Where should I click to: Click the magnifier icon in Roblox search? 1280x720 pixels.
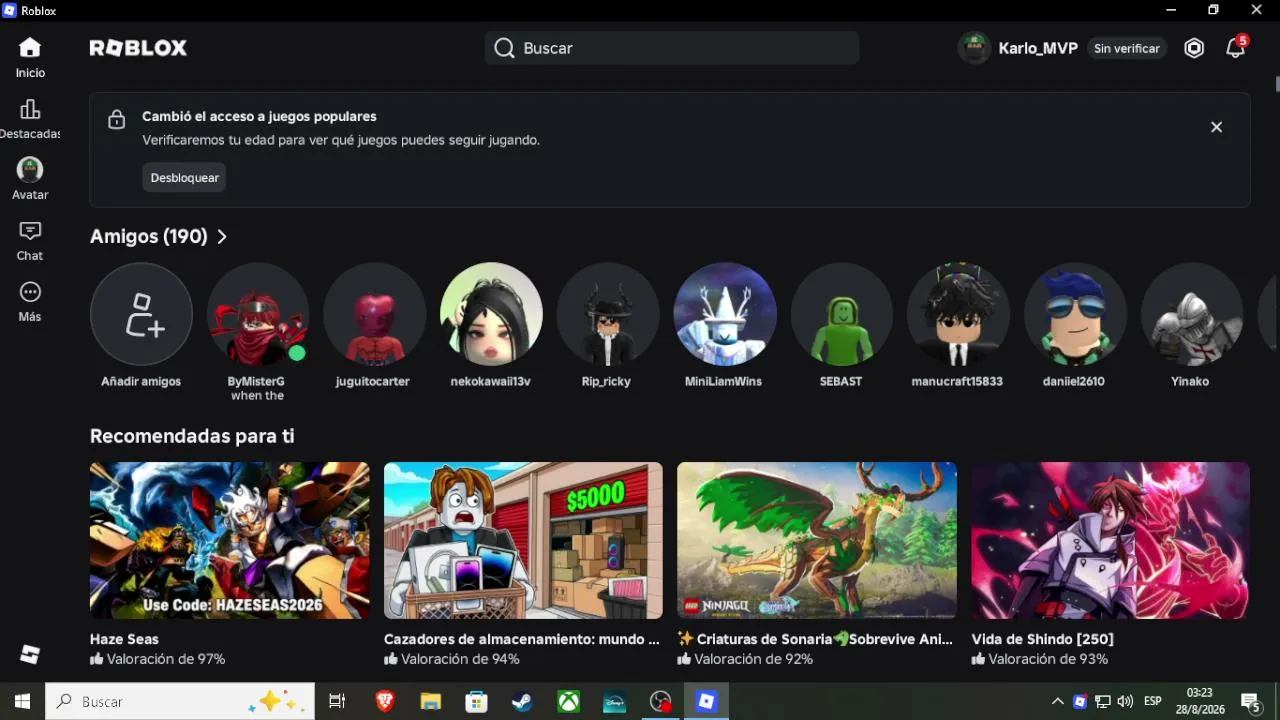coord(504,48)
